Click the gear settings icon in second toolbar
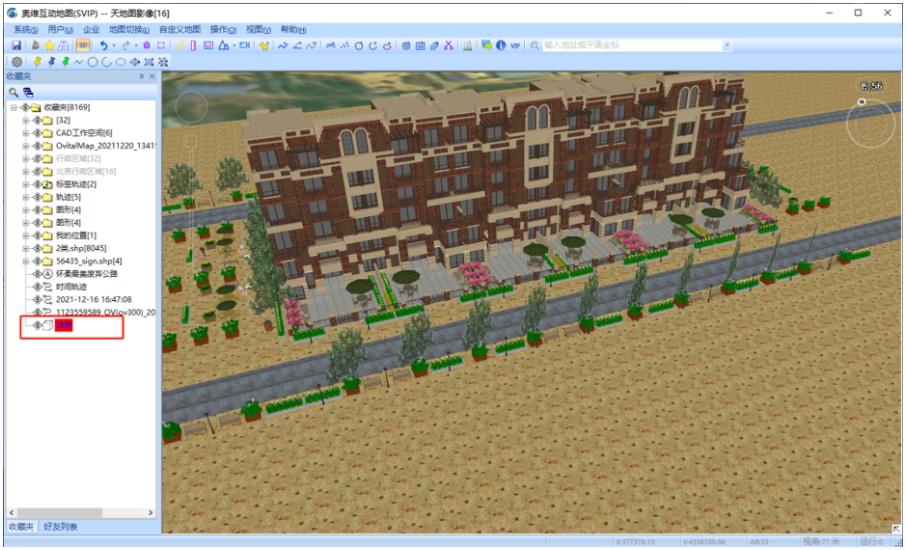 [x=17, y=61]
